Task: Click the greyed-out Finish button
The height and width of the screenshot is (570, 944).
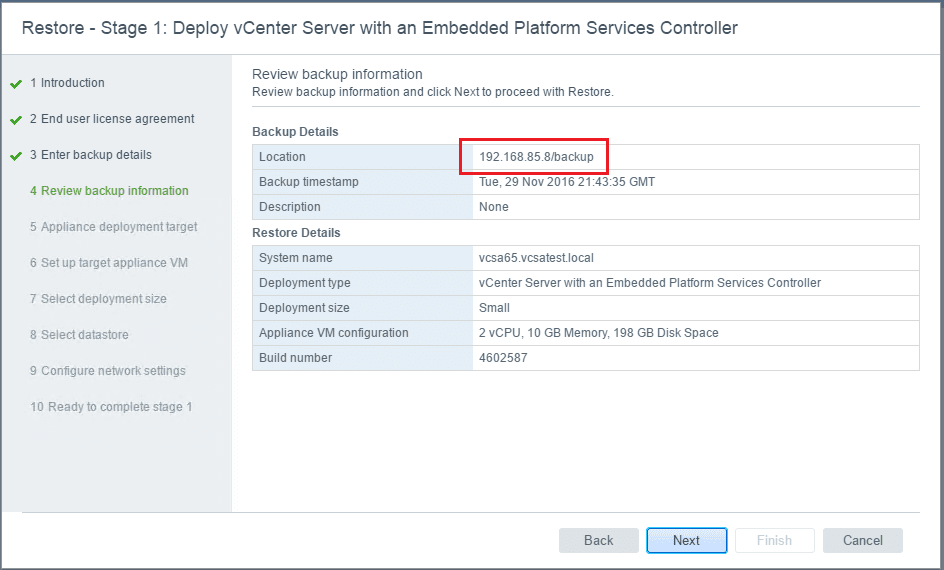Action: coord(774,540)
